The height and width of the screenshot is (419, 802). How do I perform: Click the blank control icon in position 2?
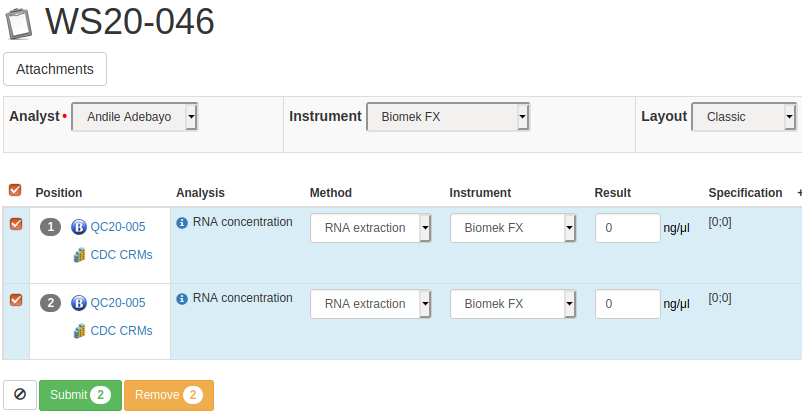coord(79,303)
